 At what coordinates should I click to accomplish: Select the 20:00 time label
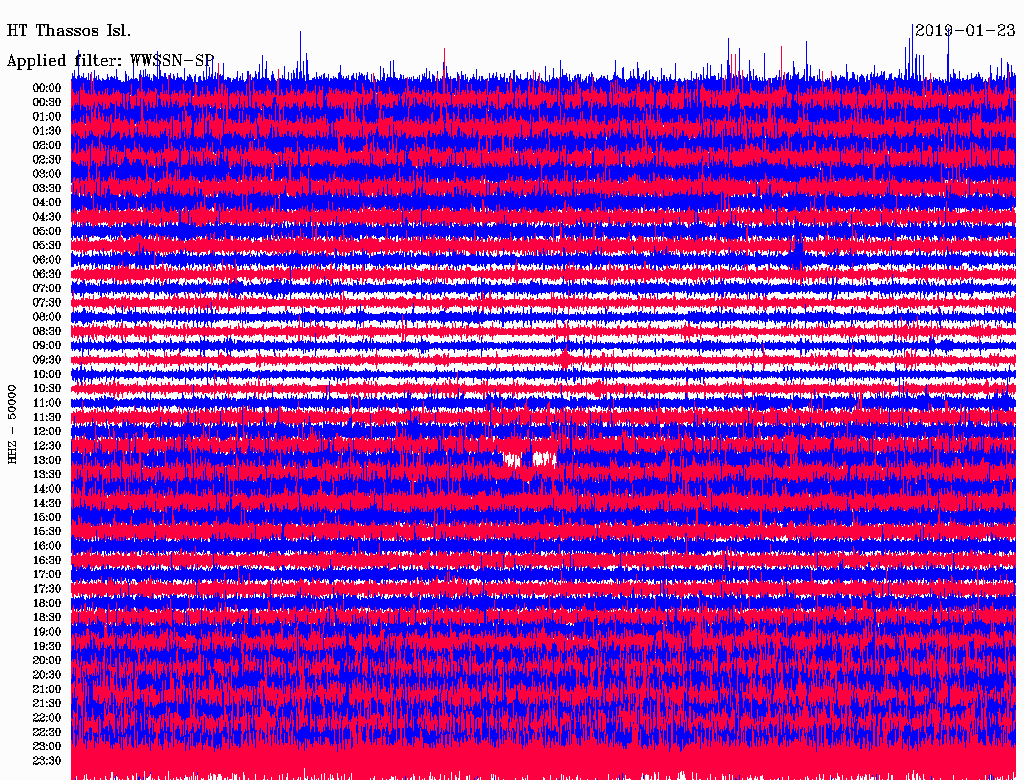(47, 661)
